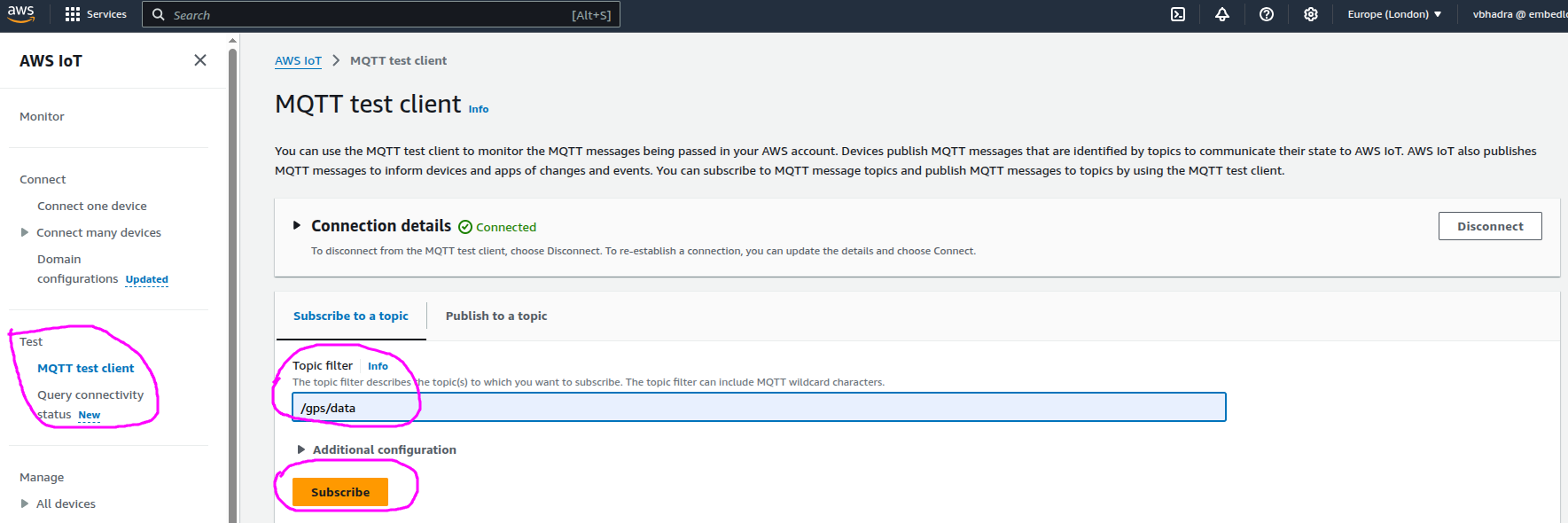This screenshot has height=523, width=1568.
Task: Open the settings gear icon
Action: [1311, 14]
